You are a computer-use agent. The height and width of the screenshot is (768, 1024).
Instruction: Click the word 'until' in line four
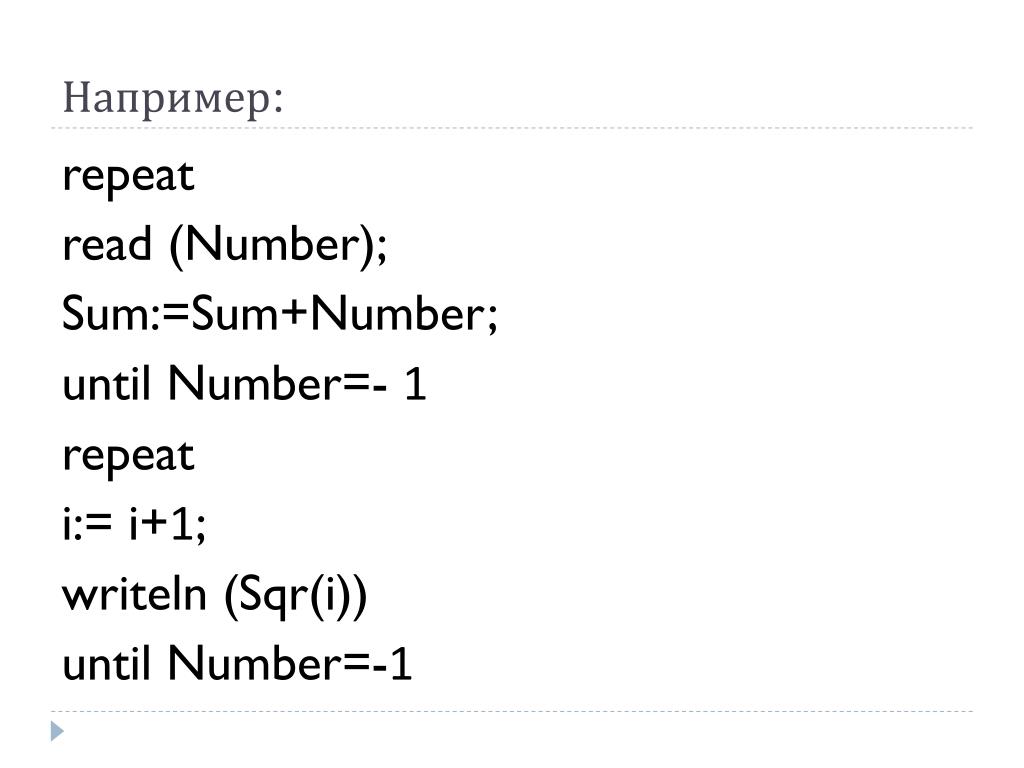(x=106, y=383)
